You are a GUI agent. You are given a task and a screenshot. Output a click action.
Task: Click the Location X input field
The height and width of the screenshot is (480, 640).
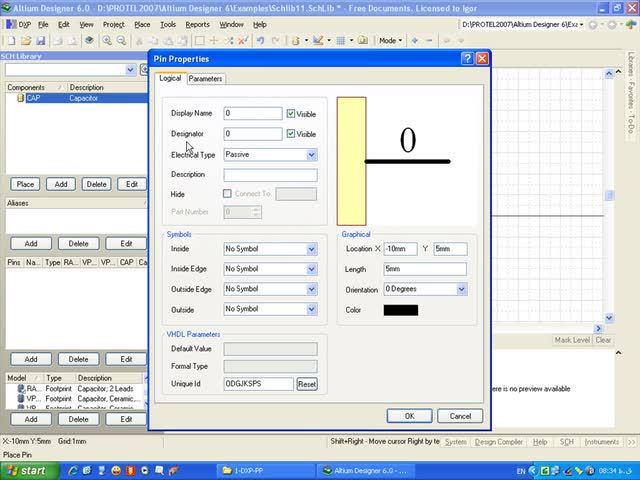400,249
